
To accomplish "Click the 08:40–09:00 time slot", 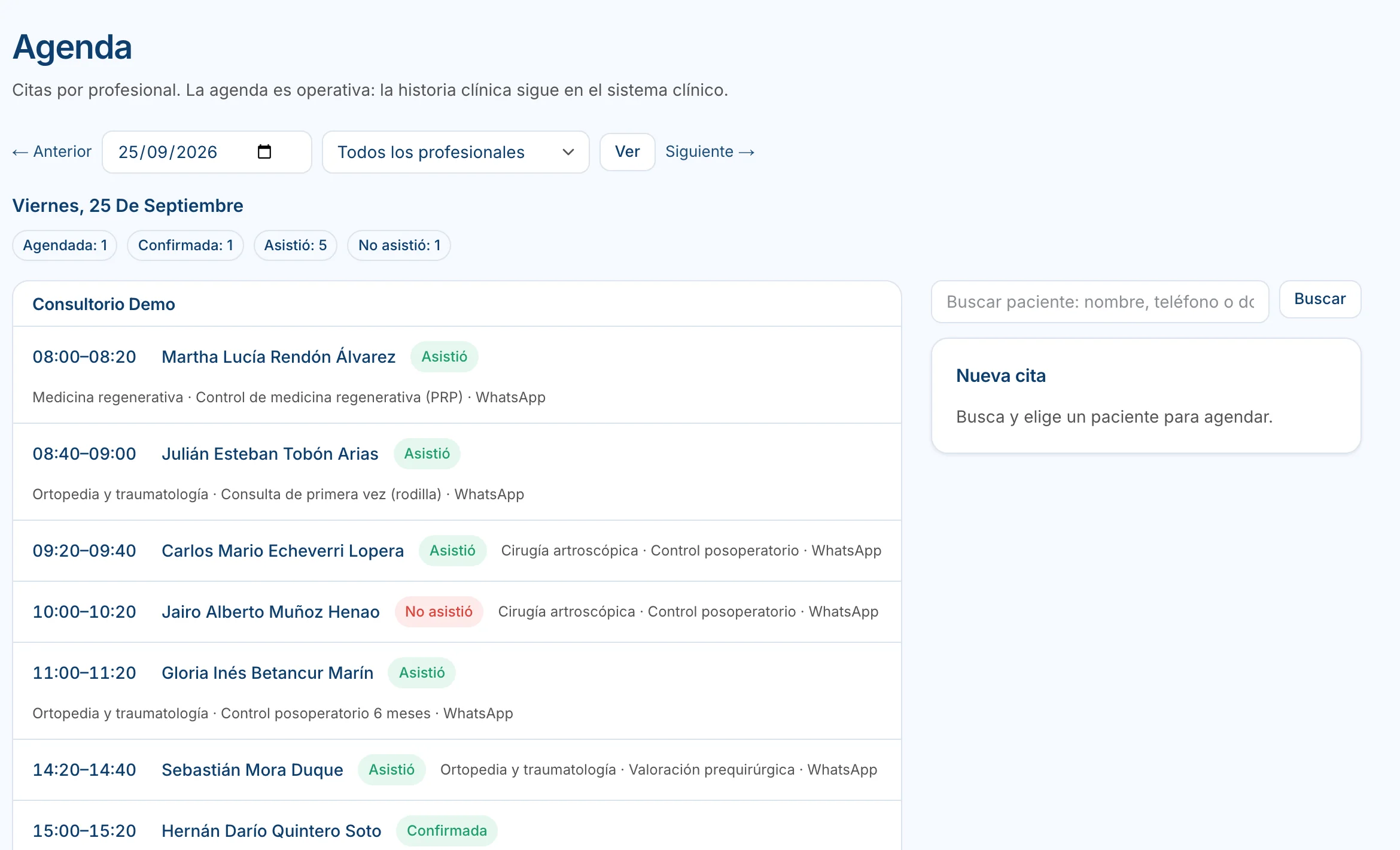I will [x=84, y=454].
